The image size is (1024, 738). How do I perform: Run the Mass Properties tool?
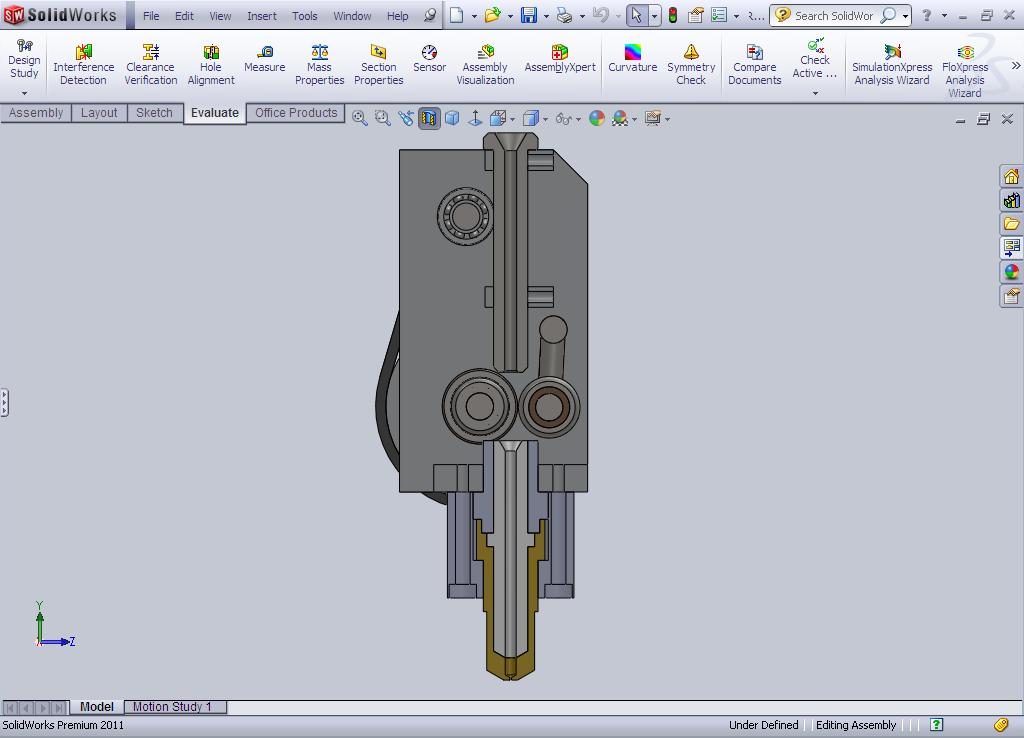pyautogui.click(x=319, y=60)
